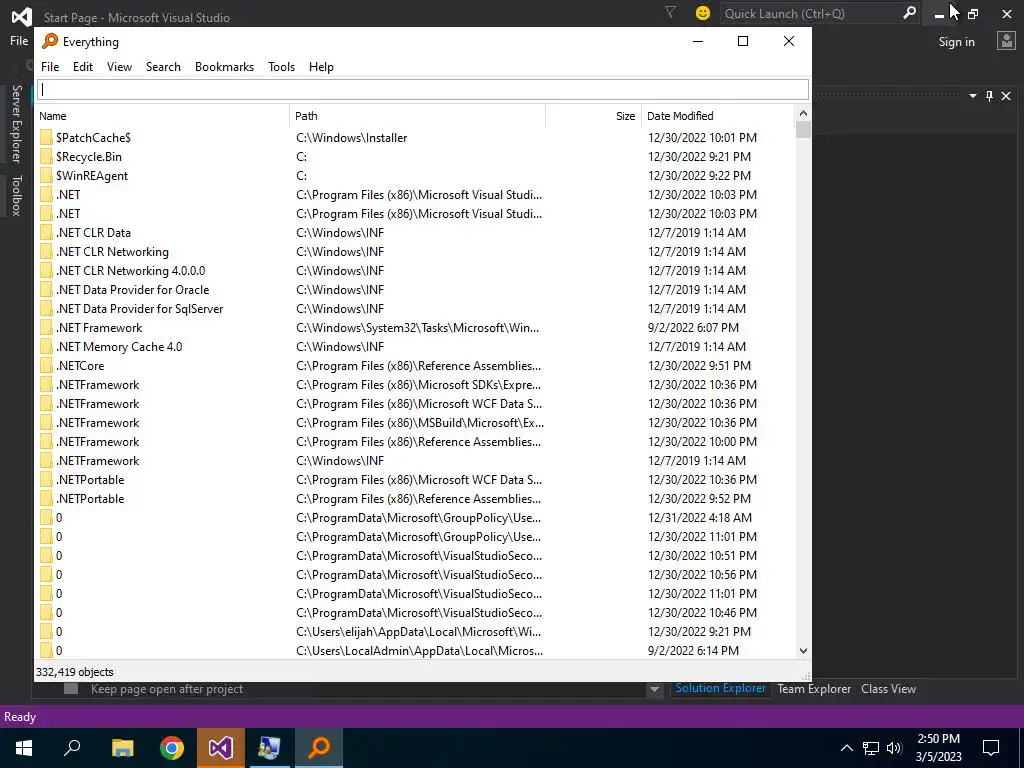This screenshot has height=768, width=1024.
Task: Switch to Visual Studio taskbar icon
Action: pyautogui.click(x=221, y=748)
